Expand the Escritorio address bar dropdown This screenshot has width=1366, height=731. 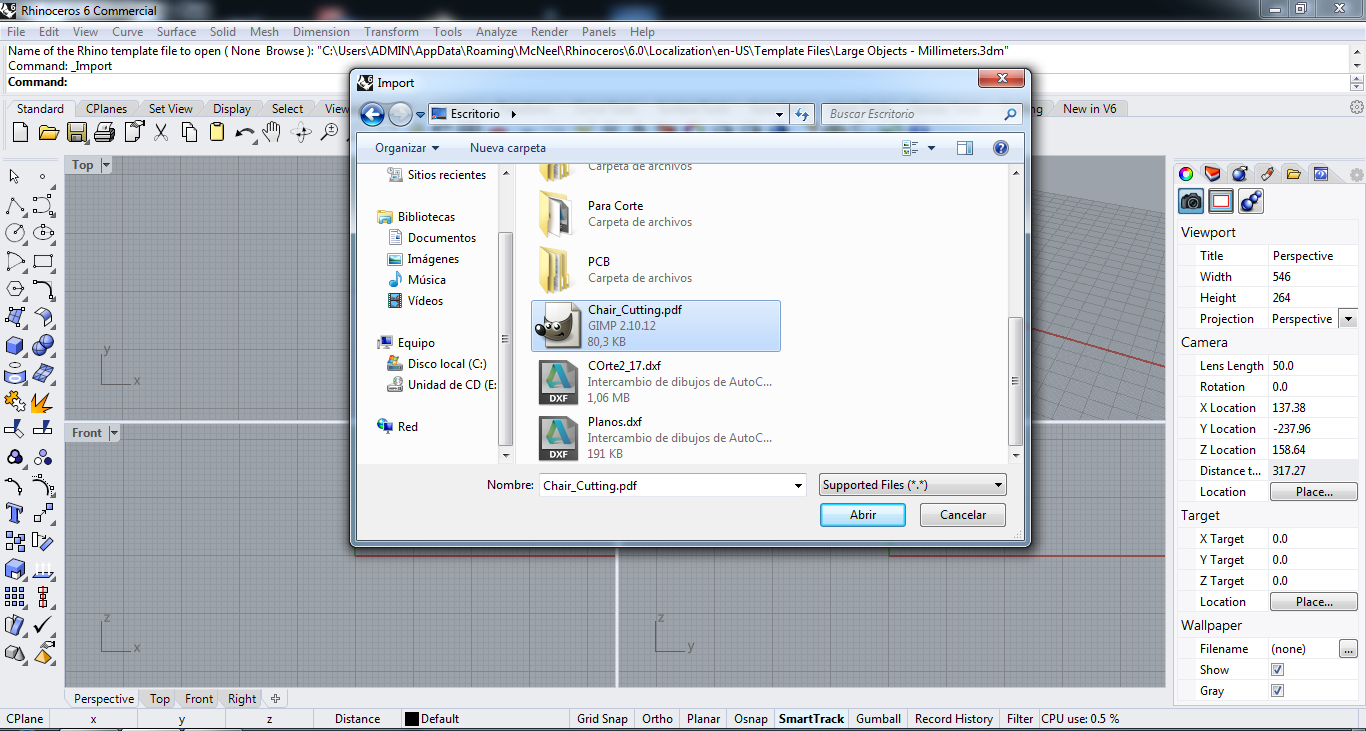pyautogui.click(x=780, y=114)
